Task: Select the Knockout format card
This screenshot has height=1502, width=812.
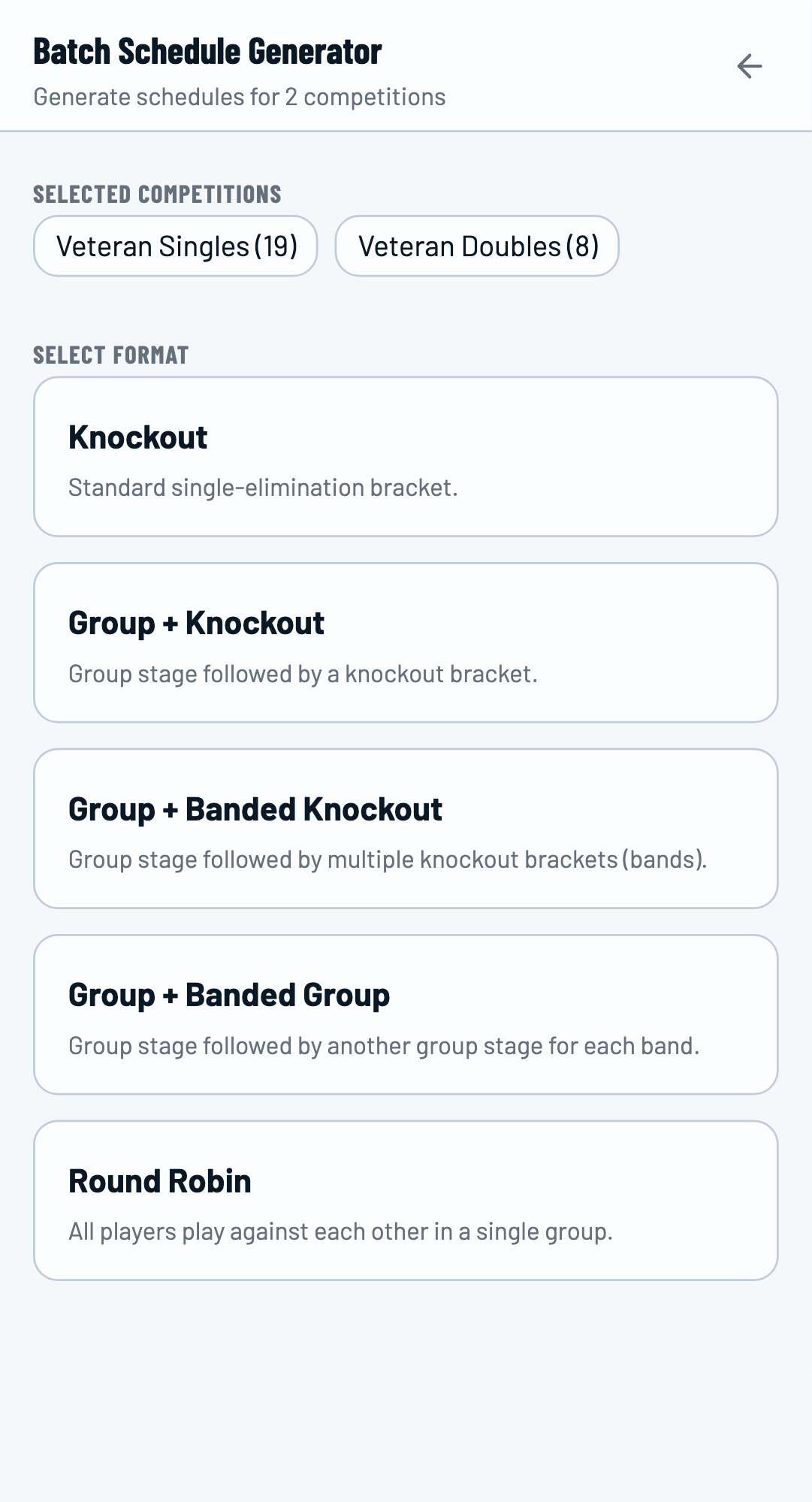Action: click(x=406, y=456)
